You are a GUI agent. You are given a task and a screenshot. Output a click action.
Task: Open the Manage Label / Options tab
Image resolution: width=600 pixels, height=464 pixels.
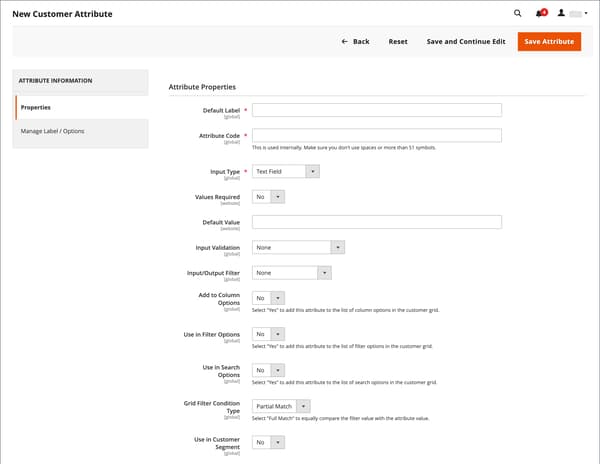82,131
